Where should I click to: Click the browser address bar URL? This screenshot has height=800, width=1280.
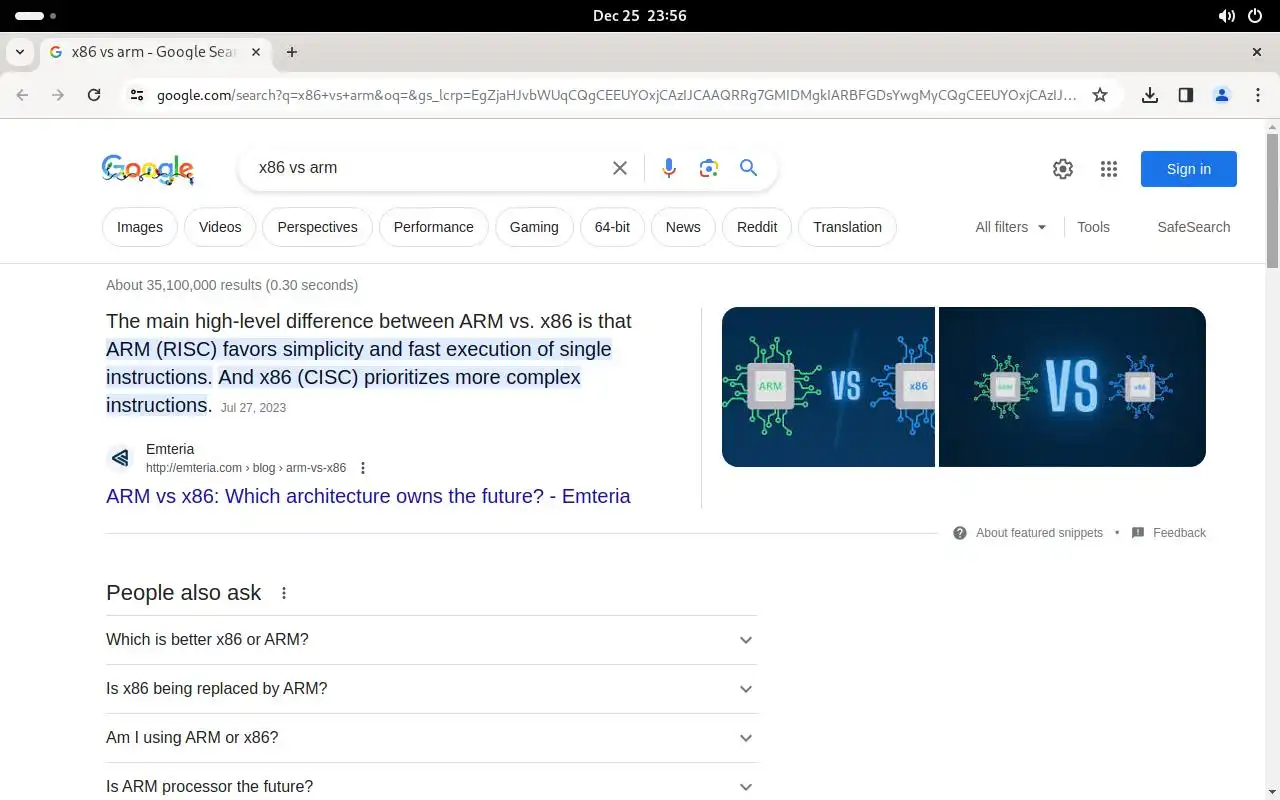coord(617,95)
